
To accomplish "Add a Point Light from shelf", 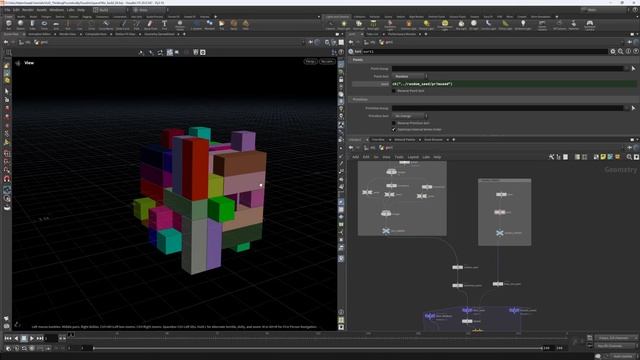I will [344, 25].
